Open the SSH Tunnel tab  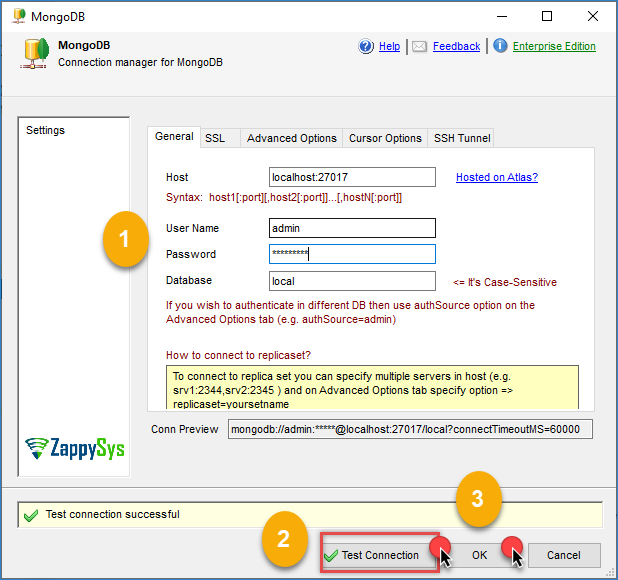pos(462,138)
